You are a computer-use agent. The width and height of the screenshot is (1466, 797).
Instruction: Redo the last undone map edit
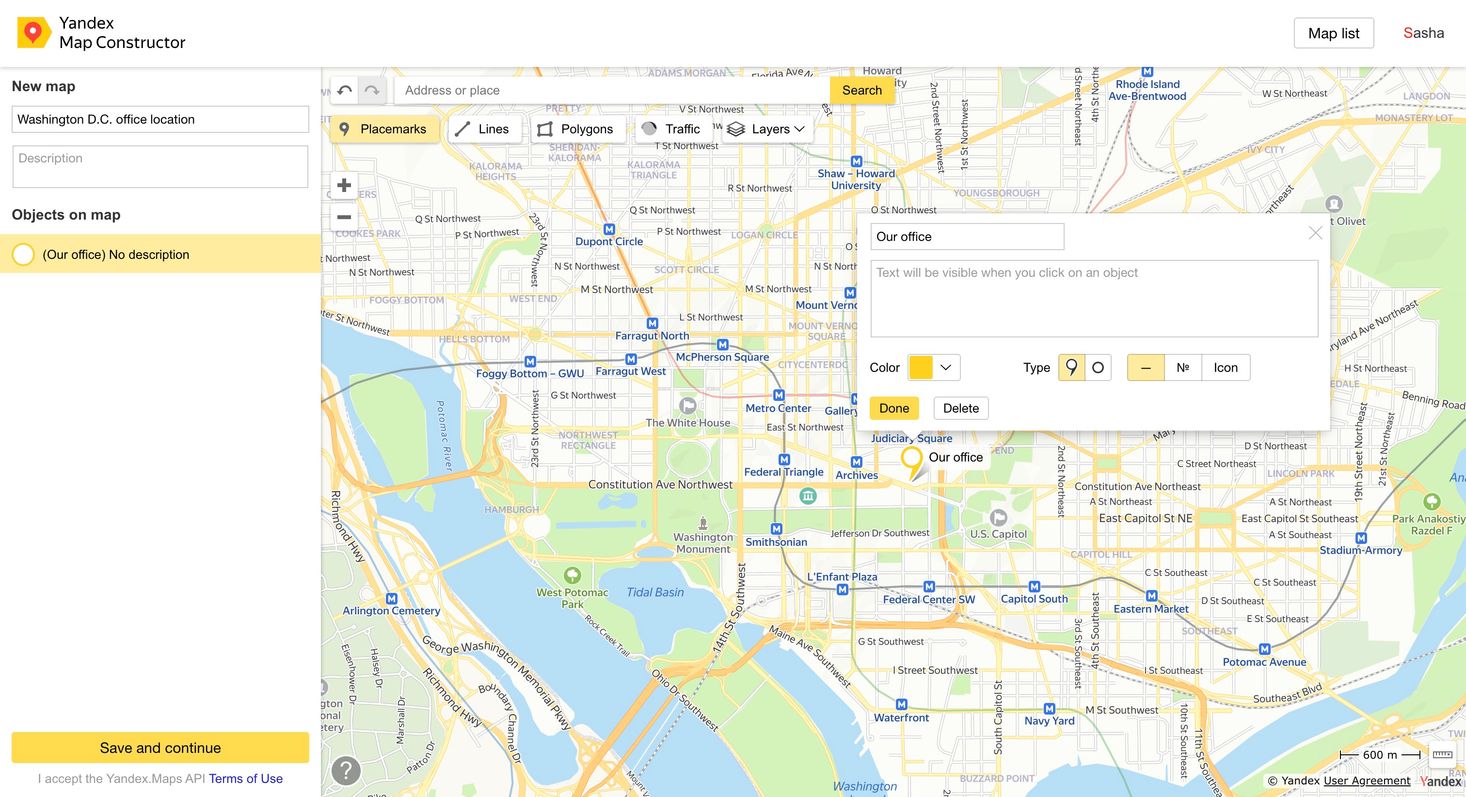372,90
